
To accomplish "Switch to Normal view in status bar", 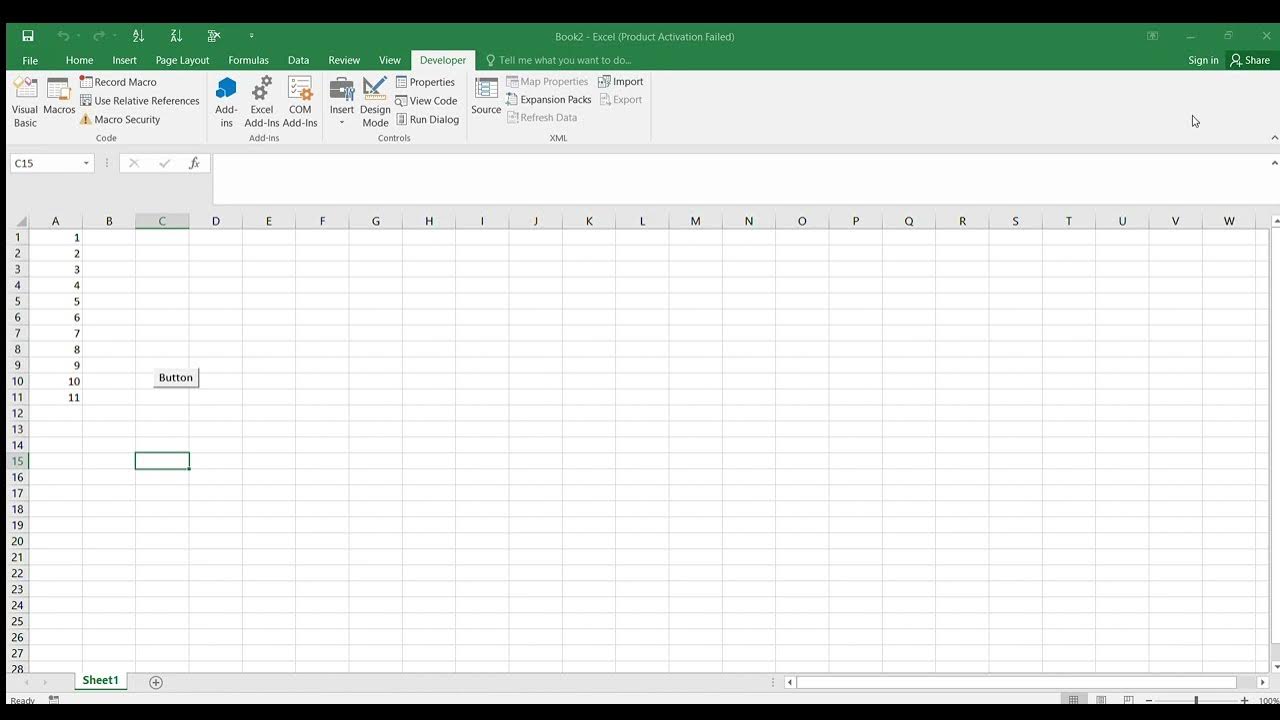I will tap(1073, 700).
